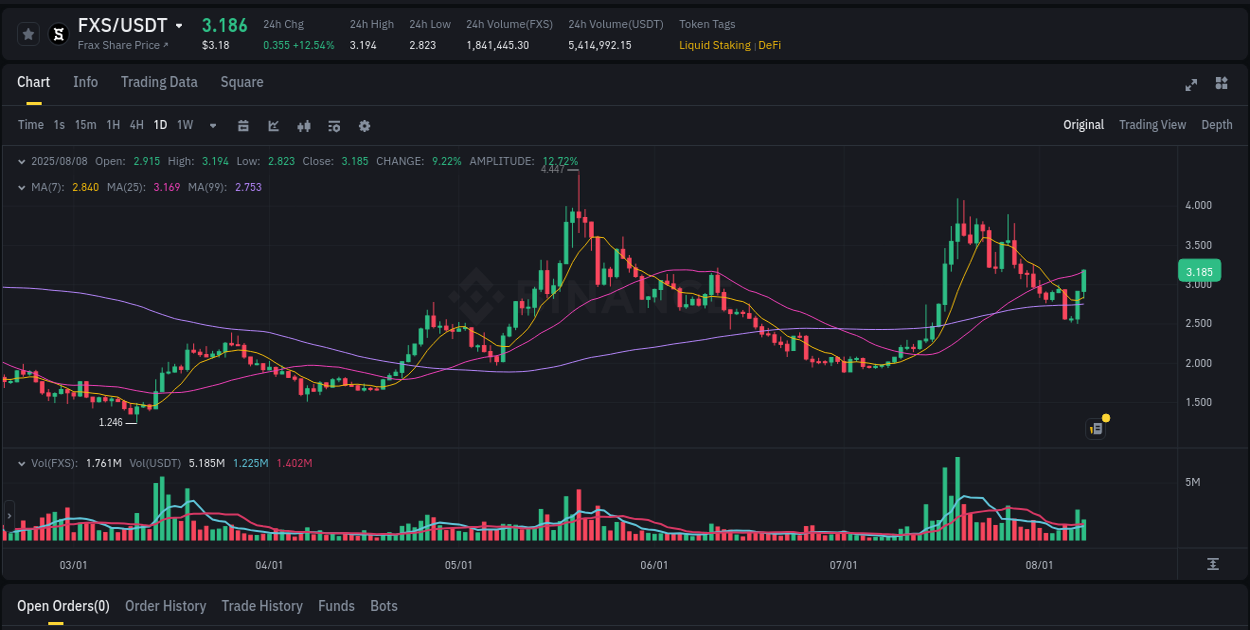The image size is (1250, 630).
Task: Open the extra timeframe dropdown arrow
Action: coord(212,126)
